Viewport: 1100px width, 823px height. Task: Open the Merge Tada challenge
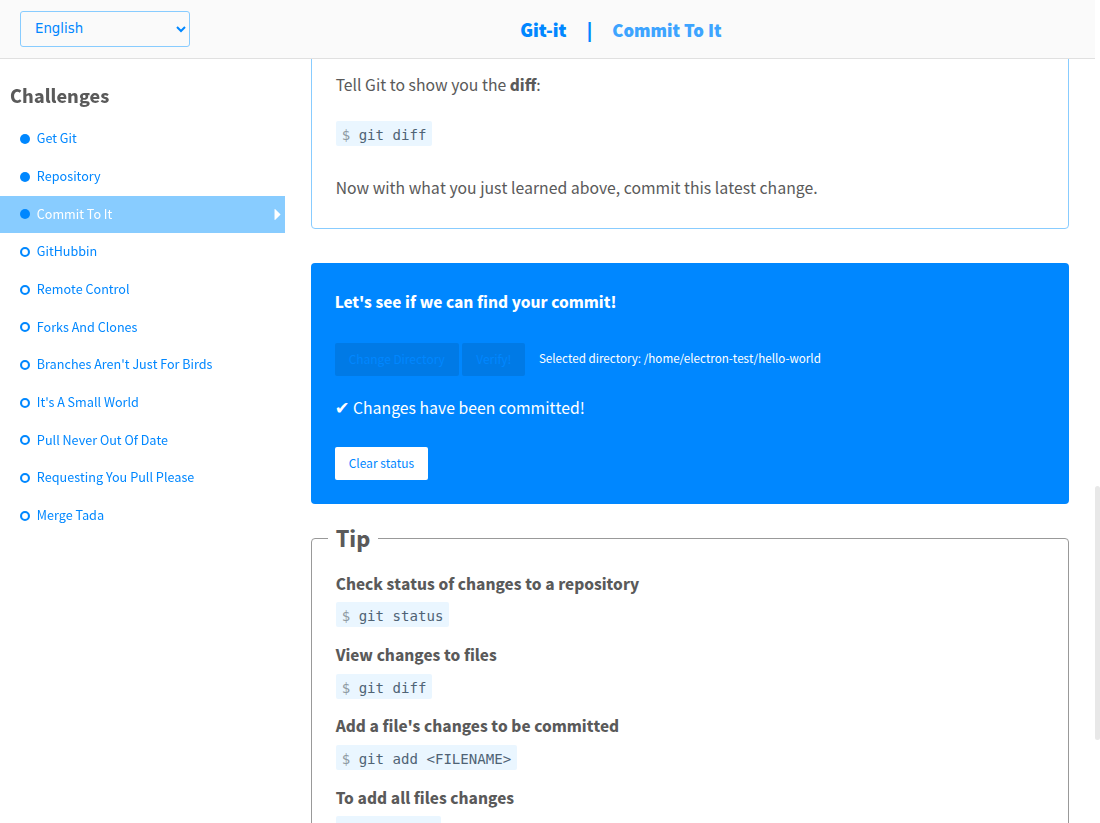[x=70, y=515]
